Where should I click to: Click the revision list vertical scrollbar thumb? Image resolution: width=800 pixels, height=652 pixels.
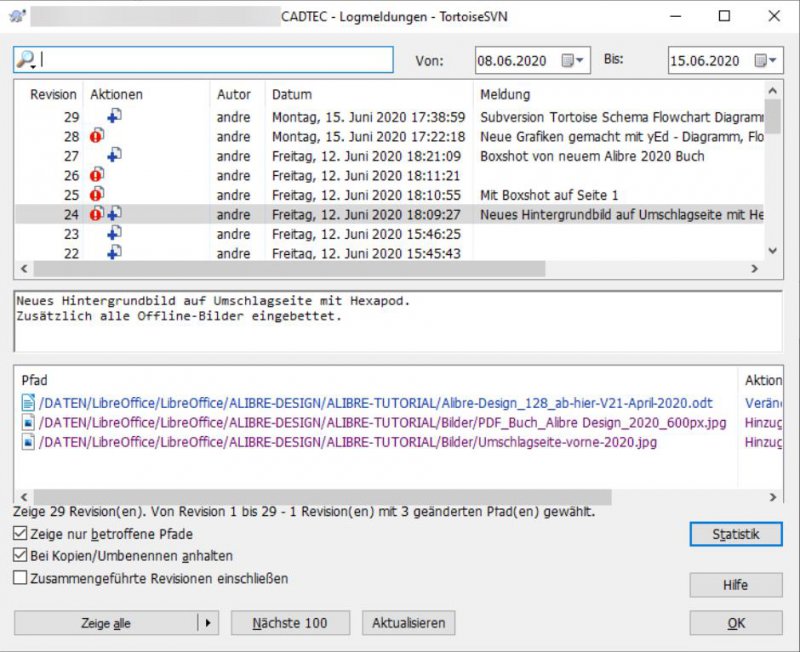pos(773,116)
